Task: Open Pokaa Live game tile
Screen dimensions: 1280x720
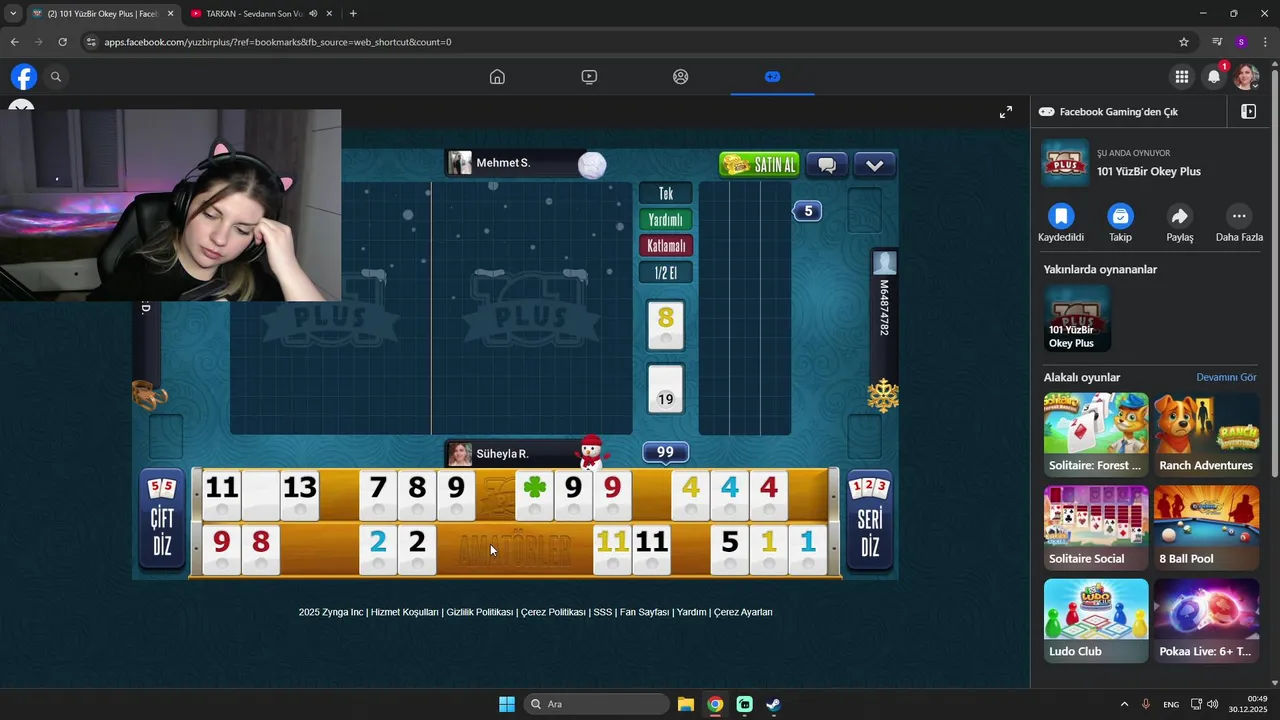Action: click(1206, 620)
